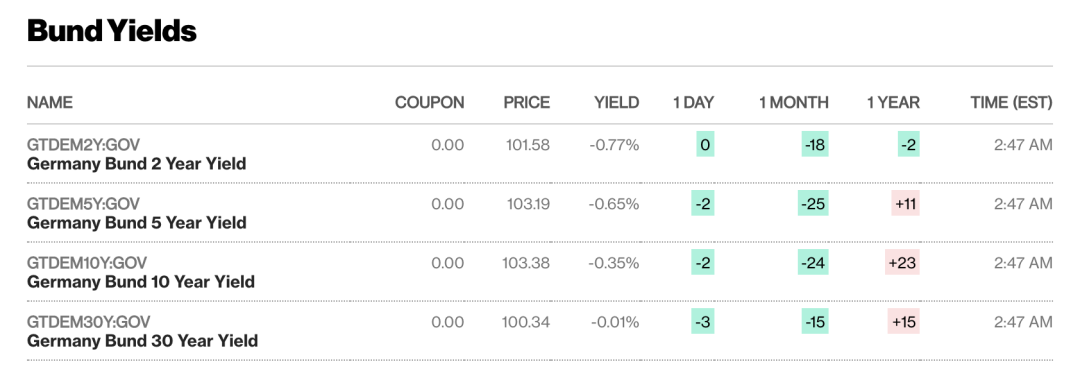Open Germany Bund 5 Year Yield link
This screenshot has height=380, width=1080.
[136, 223]
